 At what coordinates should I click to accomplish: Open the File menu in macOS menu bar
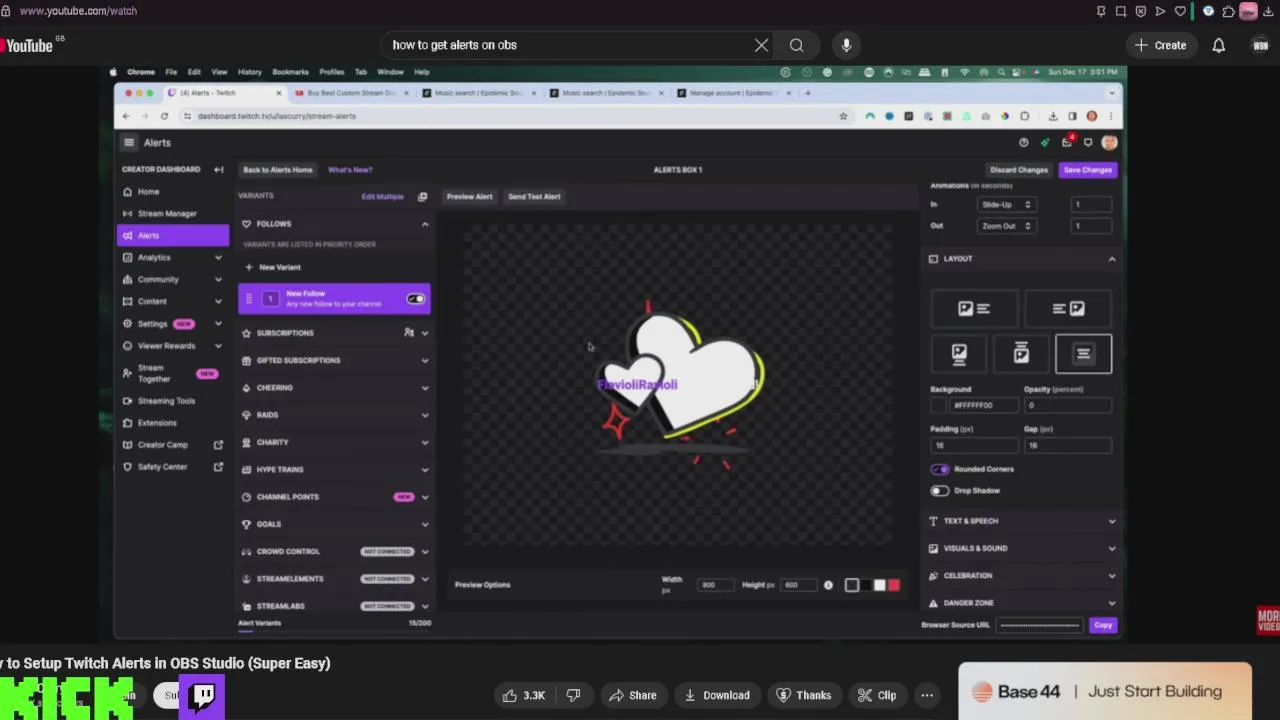point(171,72)
